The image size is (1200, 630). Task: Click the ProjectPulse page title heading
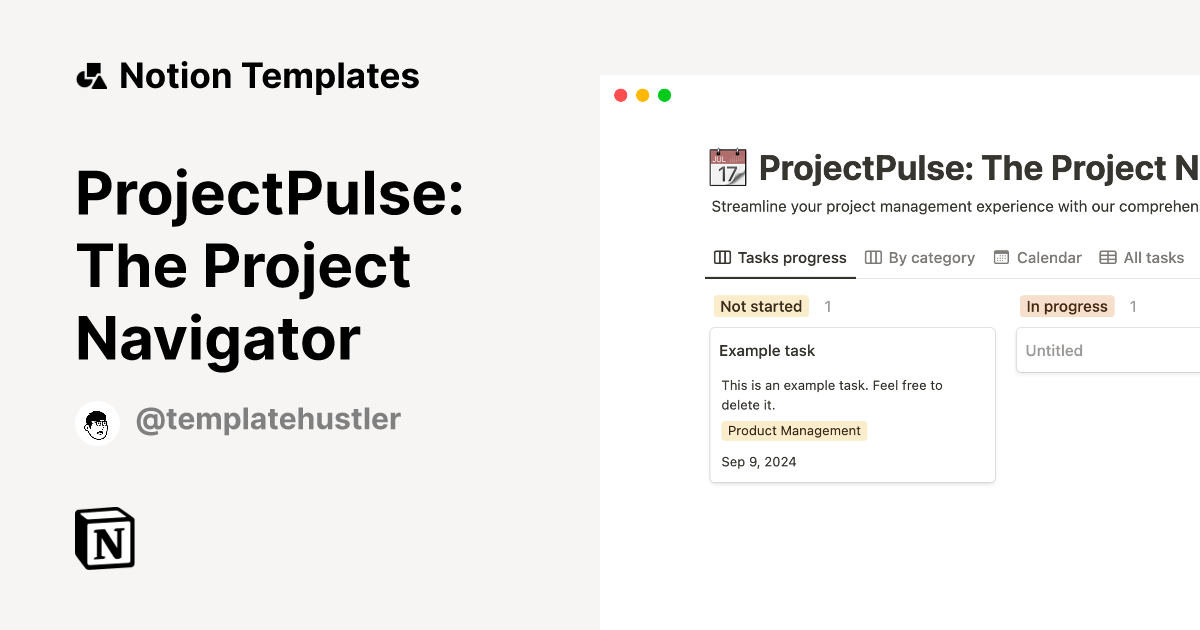coord(970,168)
